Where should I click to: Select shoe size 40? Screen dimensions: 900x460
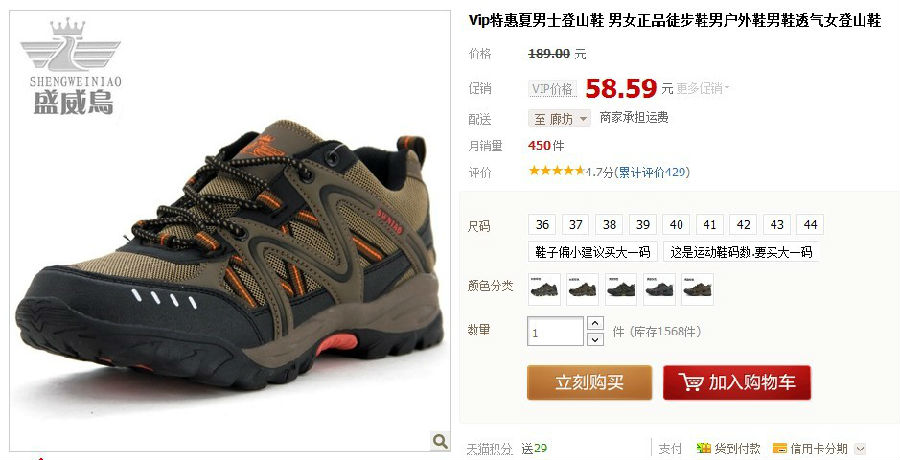coord(676,225)
